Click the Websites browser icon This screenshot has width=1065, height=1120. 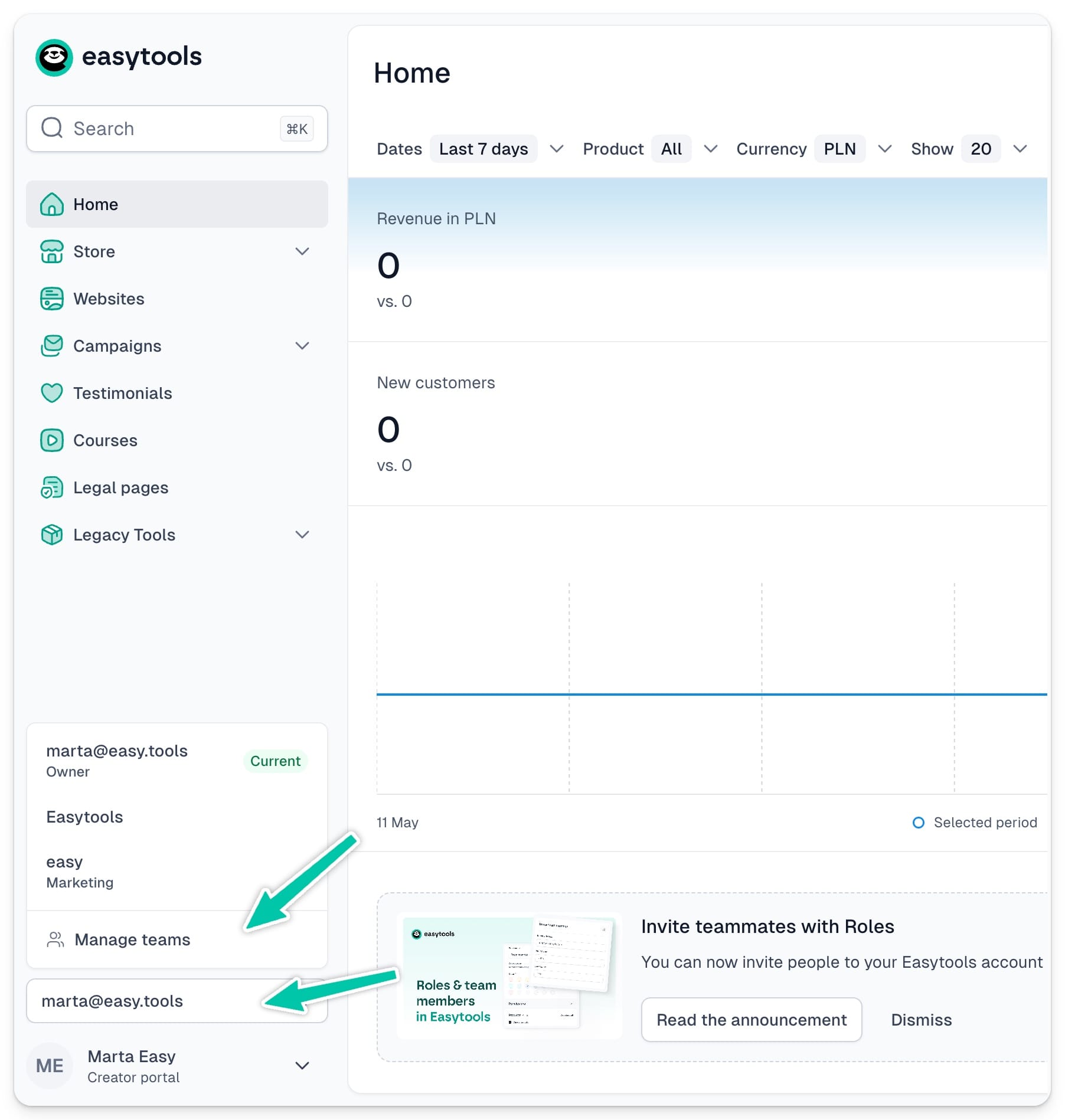[x=52, y=299]
